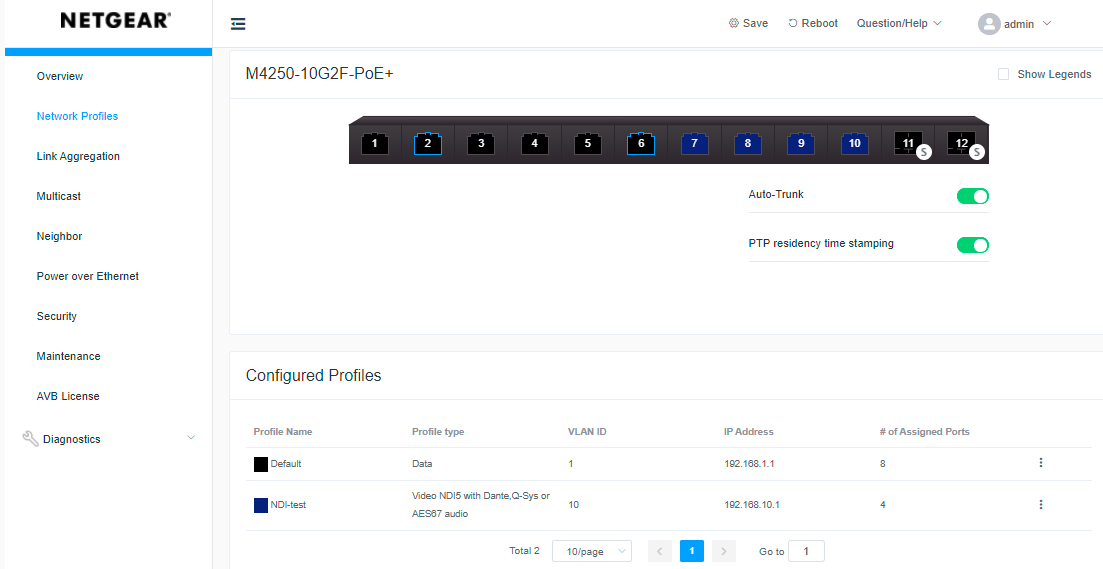Go to next page arrow

pyautogui.click(x=724, y=551)
